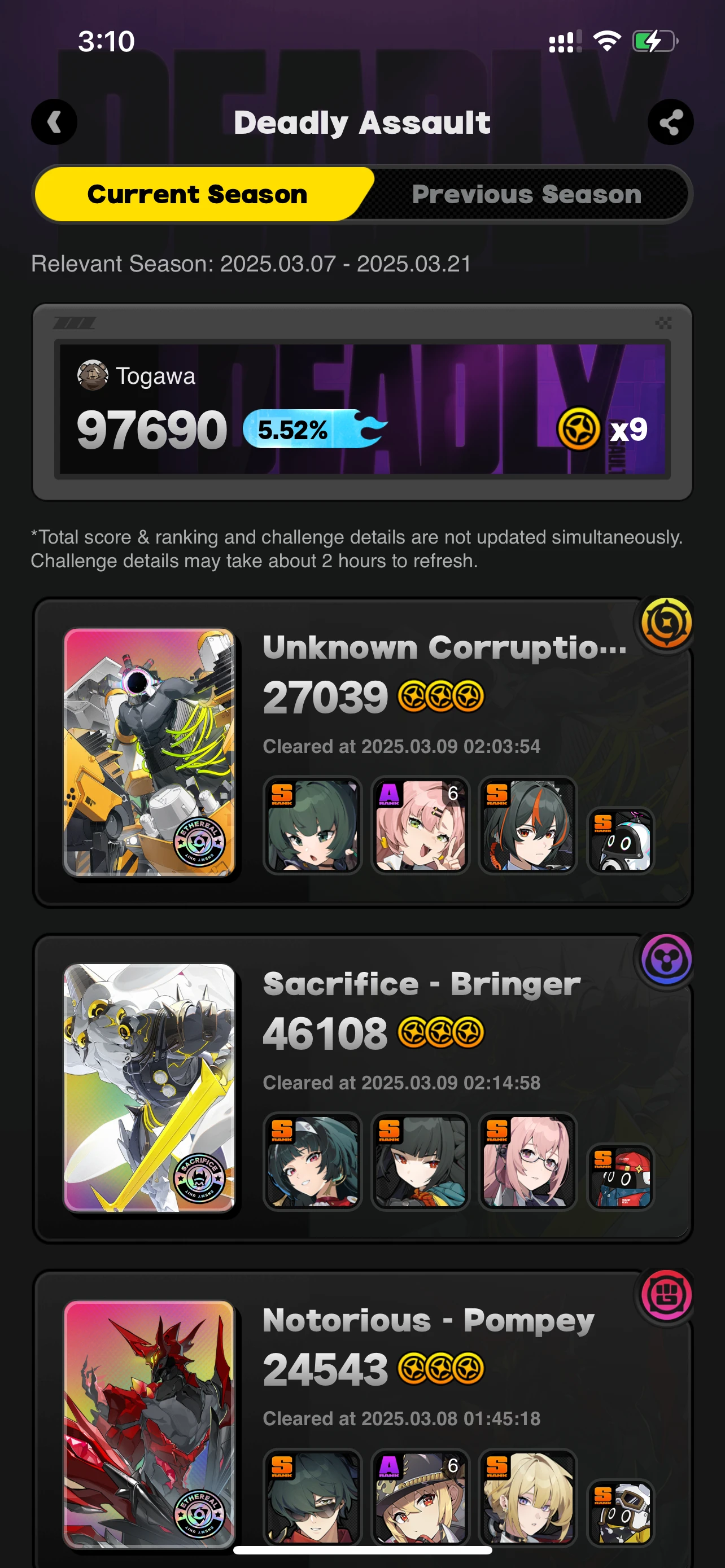Tap the Notorious - Pompey title

[429, 1321]
